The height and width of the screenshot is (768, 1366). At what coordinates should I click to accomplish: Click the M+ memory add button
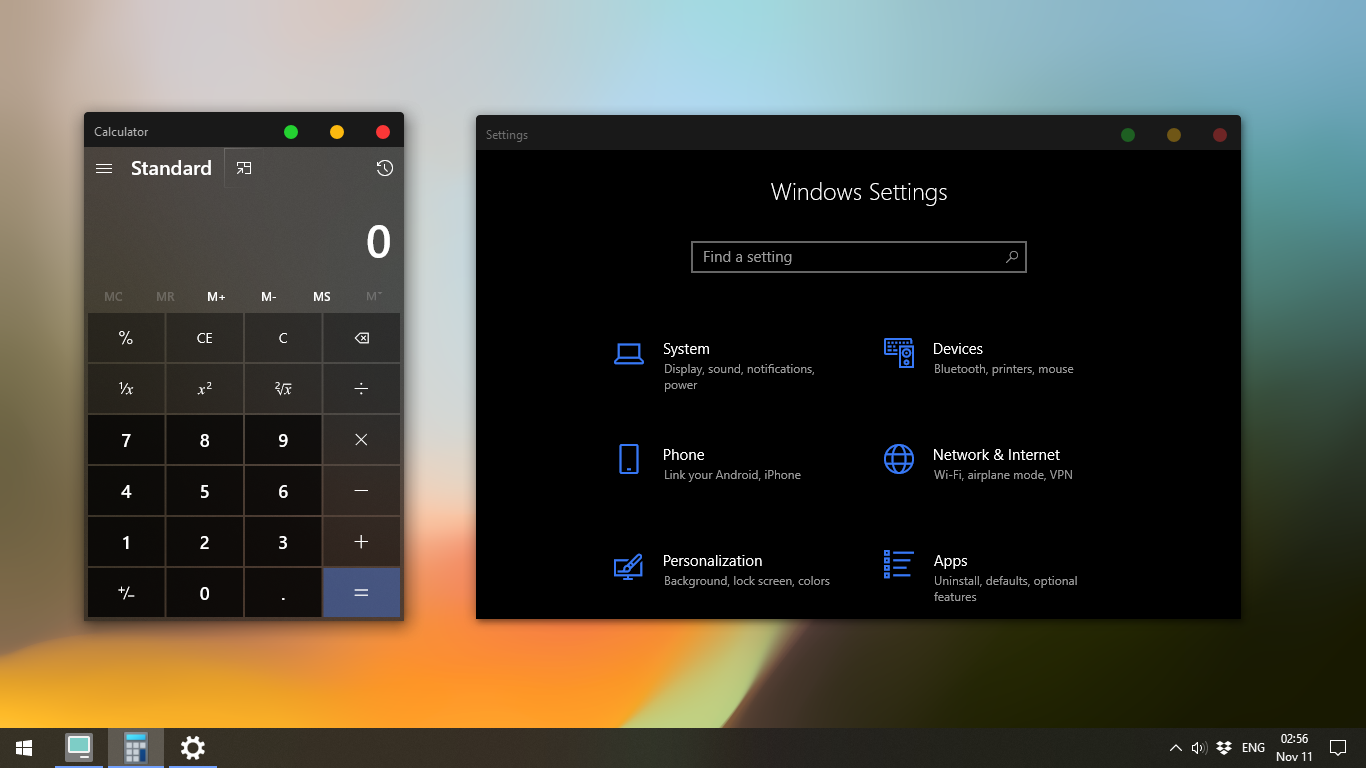click(217, 297)
